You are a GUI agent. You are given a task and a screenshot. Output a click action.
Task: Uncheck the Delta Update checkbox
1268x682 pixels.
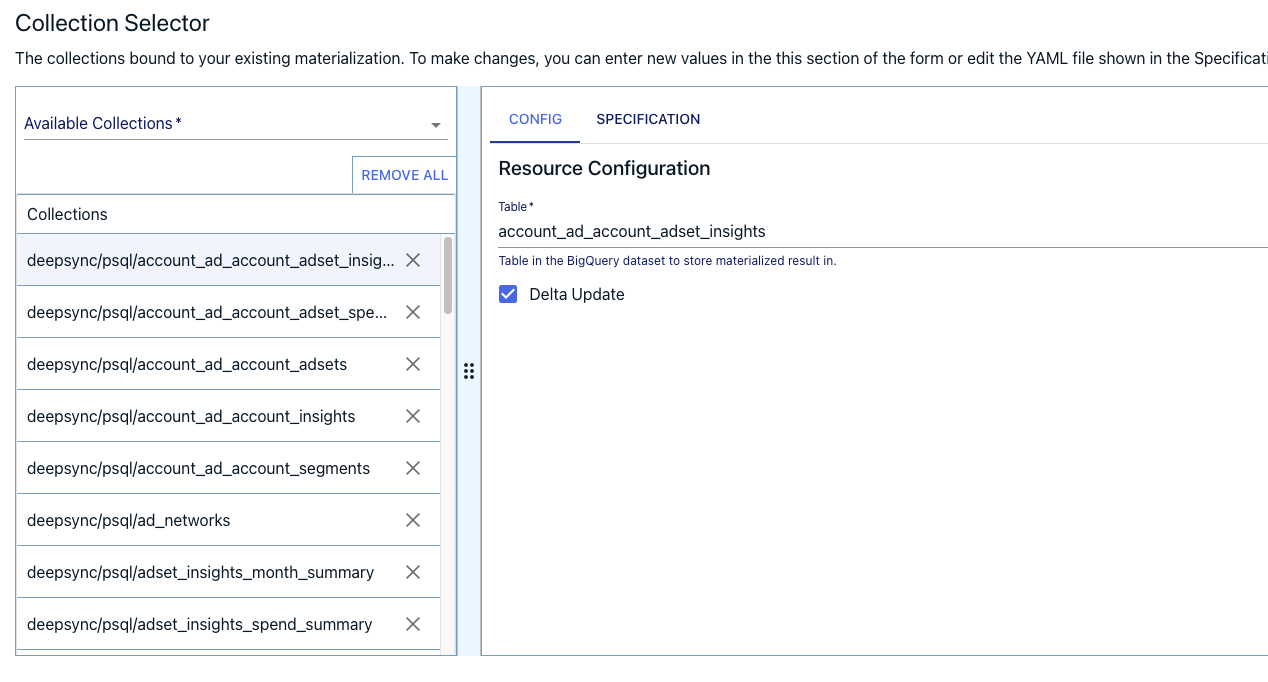coord(508,294)
